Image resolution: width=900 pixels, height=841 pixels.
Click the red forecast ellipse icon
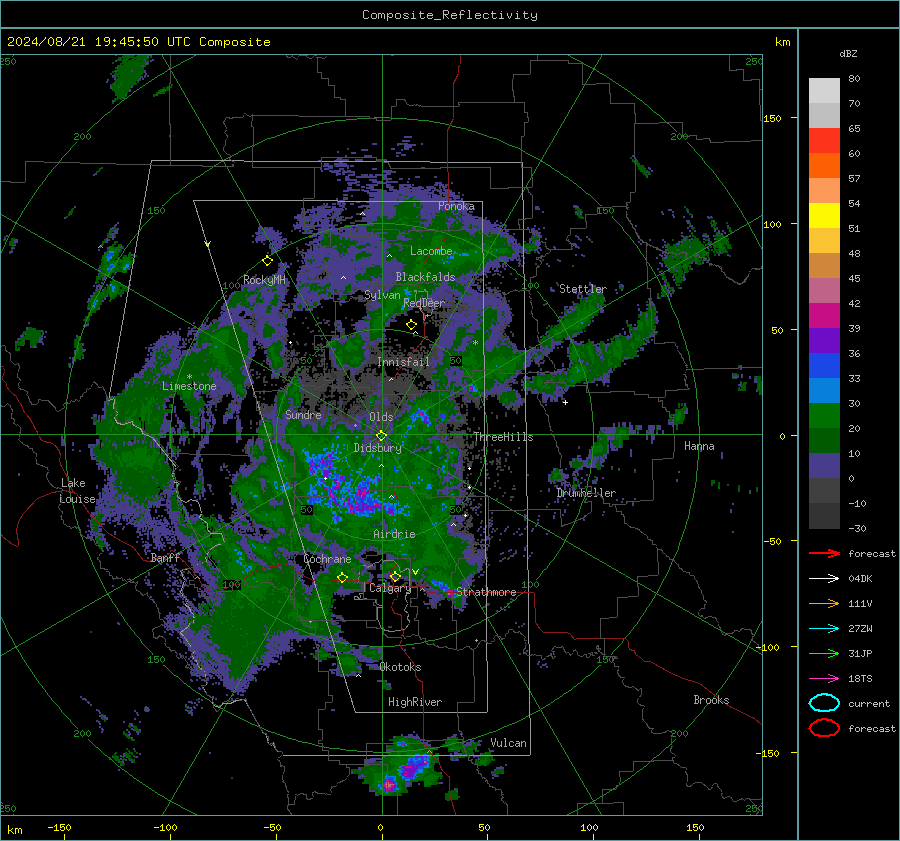pyautogui.click(x=824, y=728)
